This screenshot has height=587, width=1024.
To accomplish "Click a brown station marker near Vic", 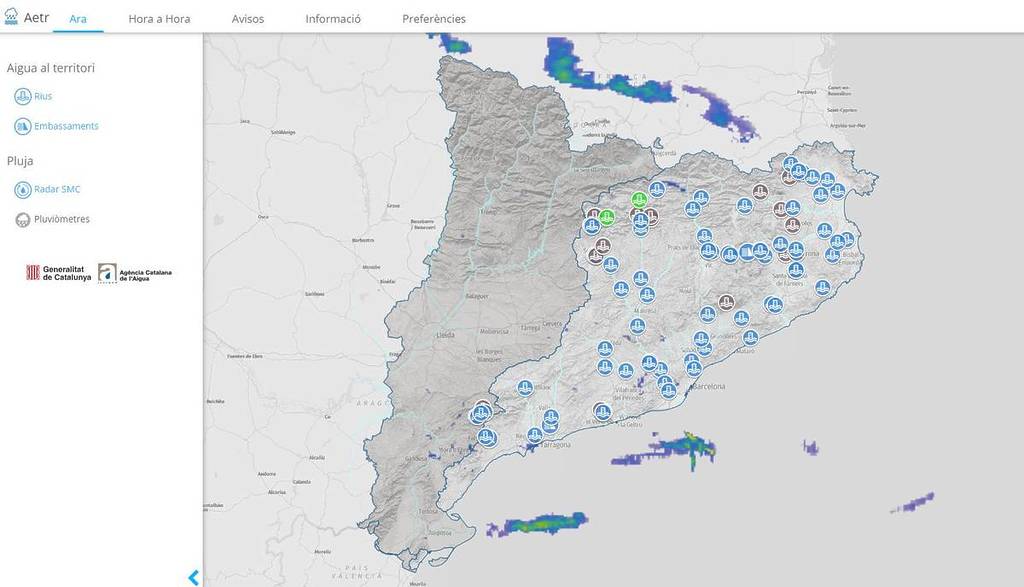I will tap(725, 304).
